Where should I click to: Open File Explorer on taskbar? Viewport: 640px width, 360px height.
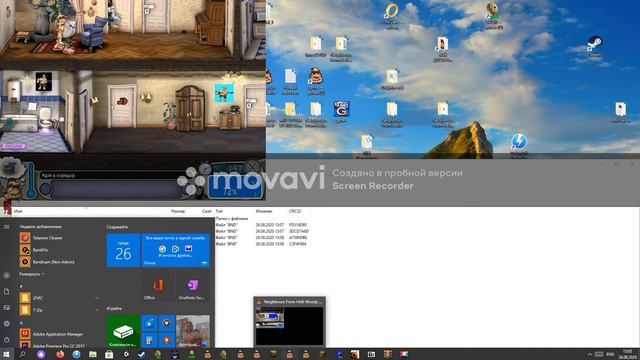[93, 354]
